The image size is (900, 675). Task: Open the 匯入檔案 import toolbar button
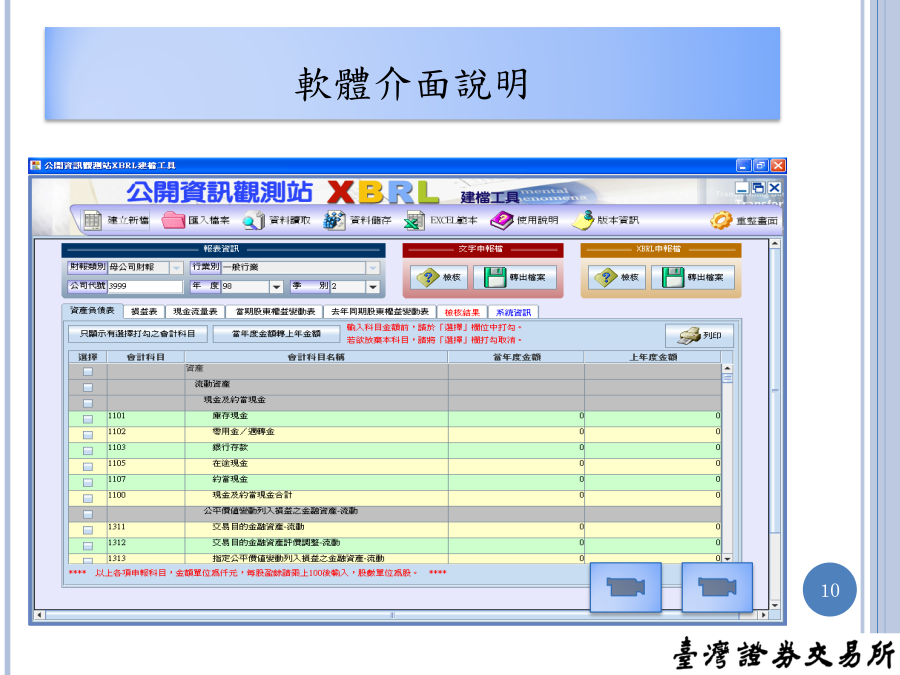click(196, 220)
